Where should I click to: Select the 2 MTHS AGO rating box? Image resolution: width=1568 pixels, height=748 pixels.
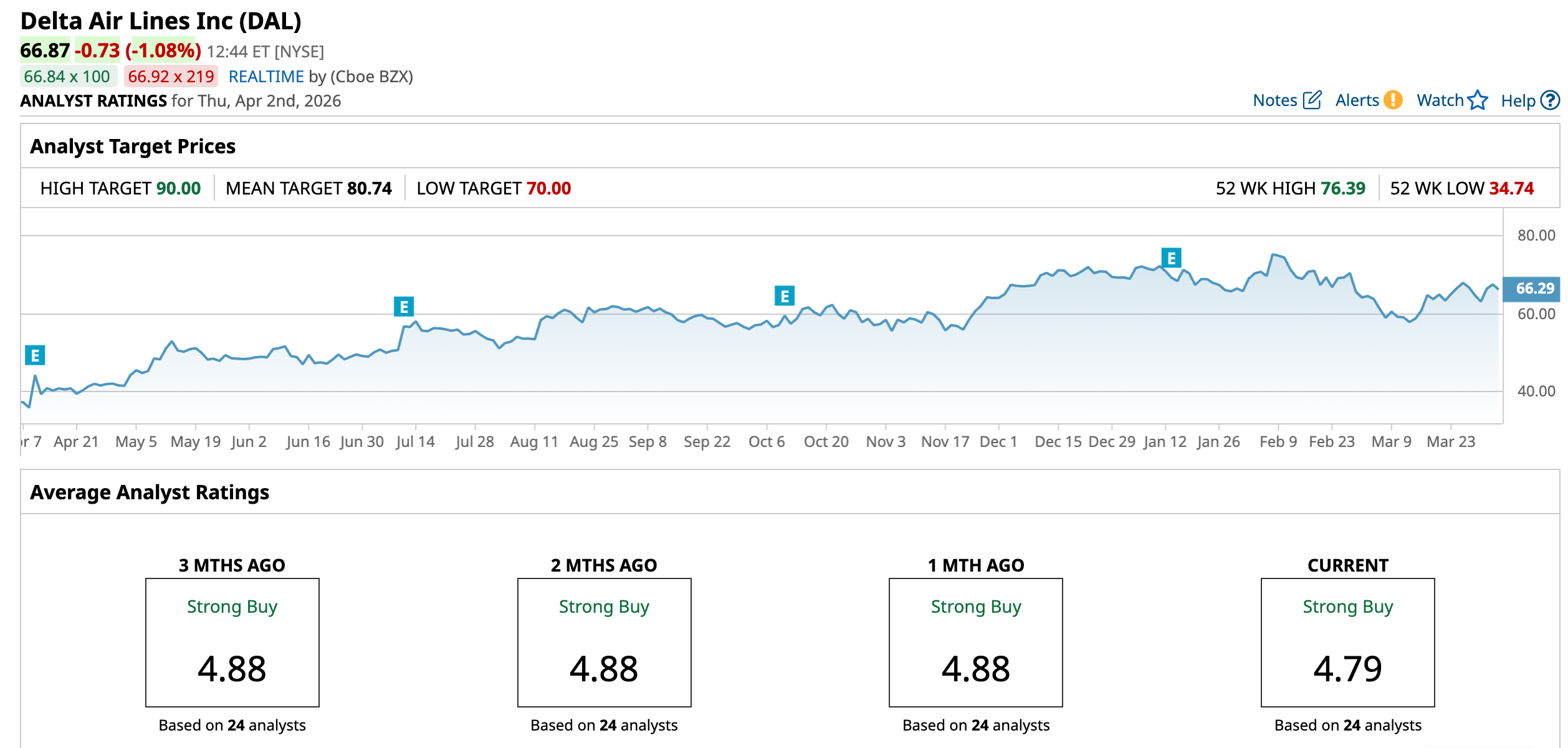(604, 642)
